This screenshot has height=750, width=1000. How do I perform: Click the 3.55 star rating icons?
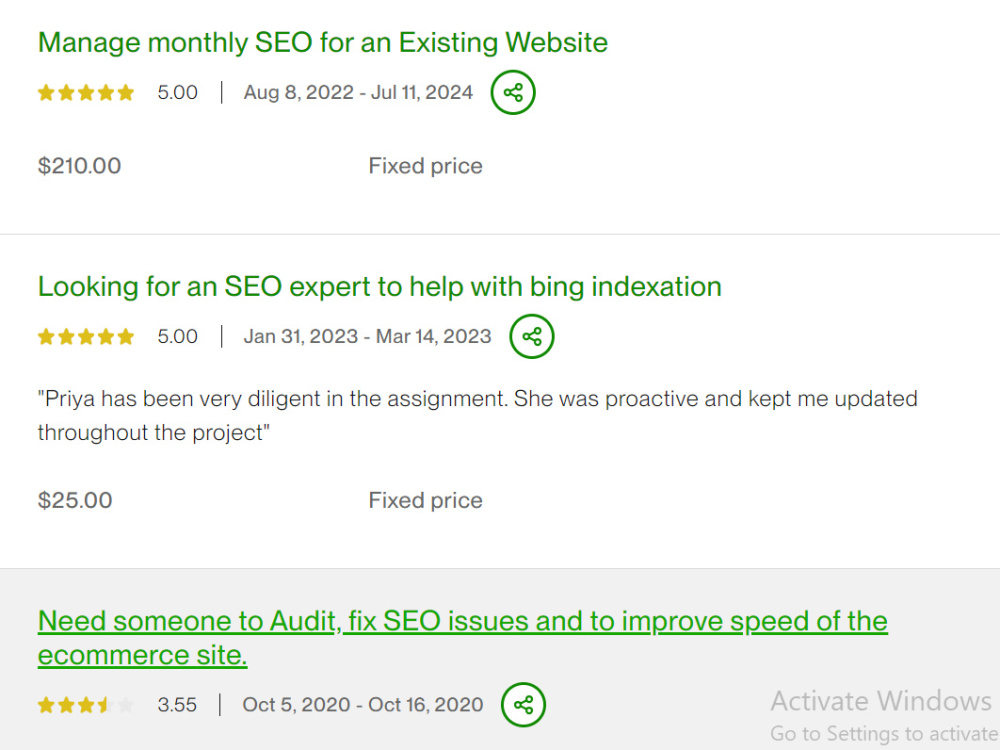86,705
